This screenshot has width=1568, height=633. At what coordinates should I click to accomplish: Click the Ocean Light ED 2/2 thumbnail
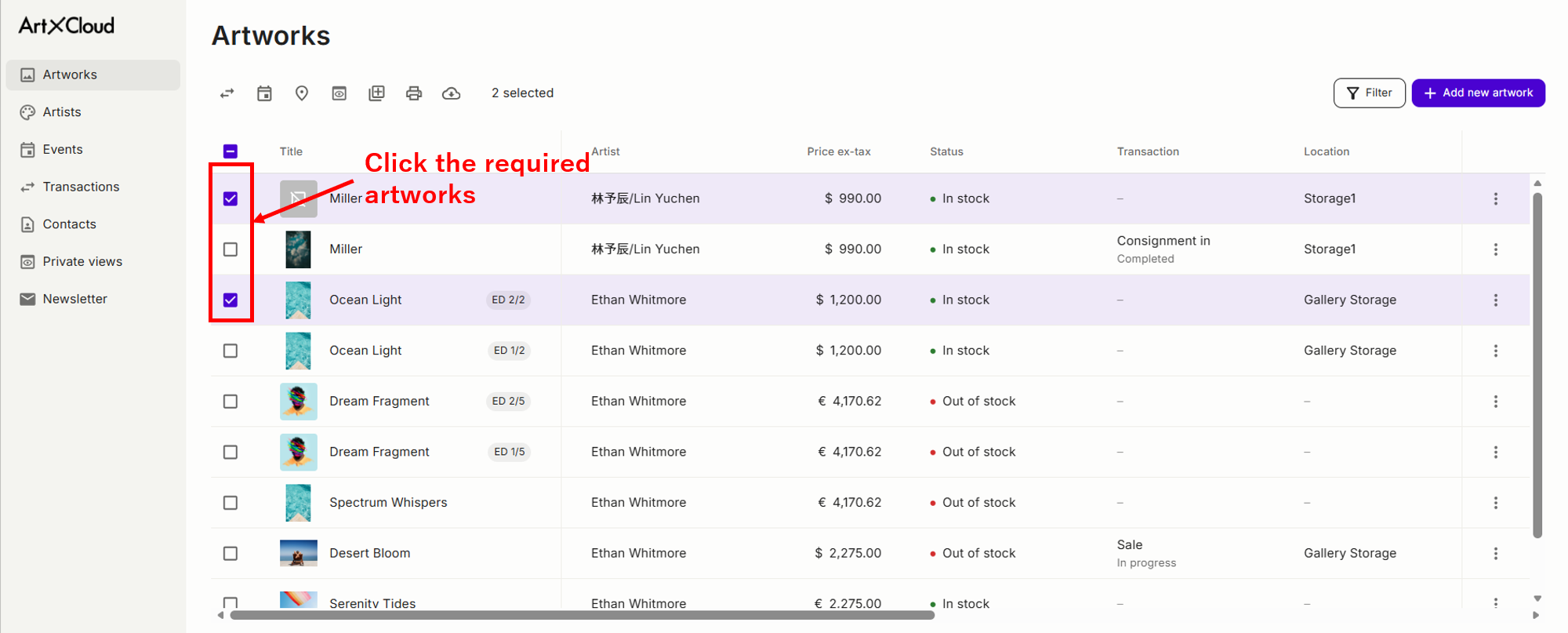pyautogui.click(x=298, y=300)
